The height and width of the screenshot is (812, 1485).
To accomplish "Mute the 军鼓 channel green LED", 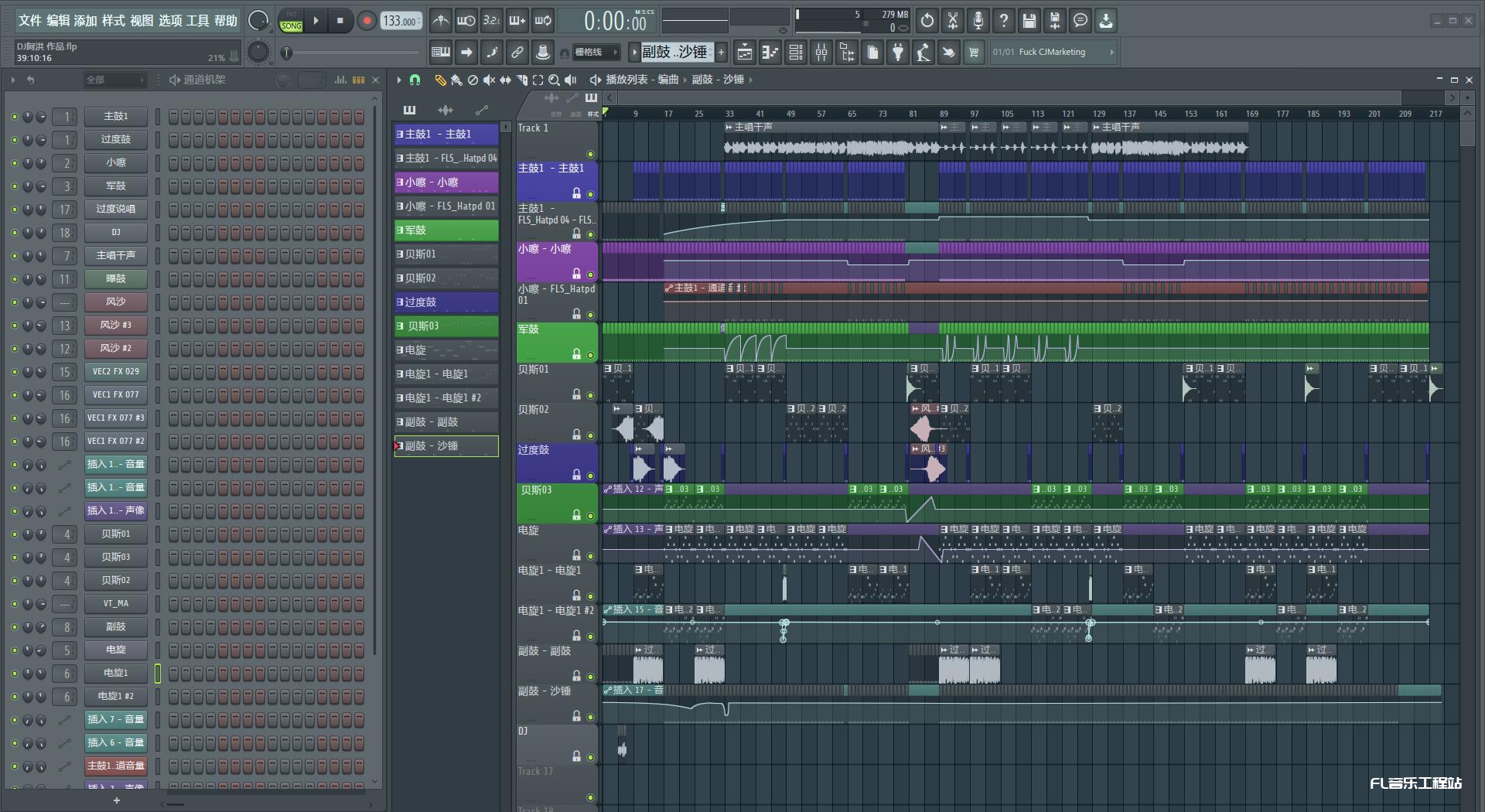I will pyautogui.click(x=14, y=186).
